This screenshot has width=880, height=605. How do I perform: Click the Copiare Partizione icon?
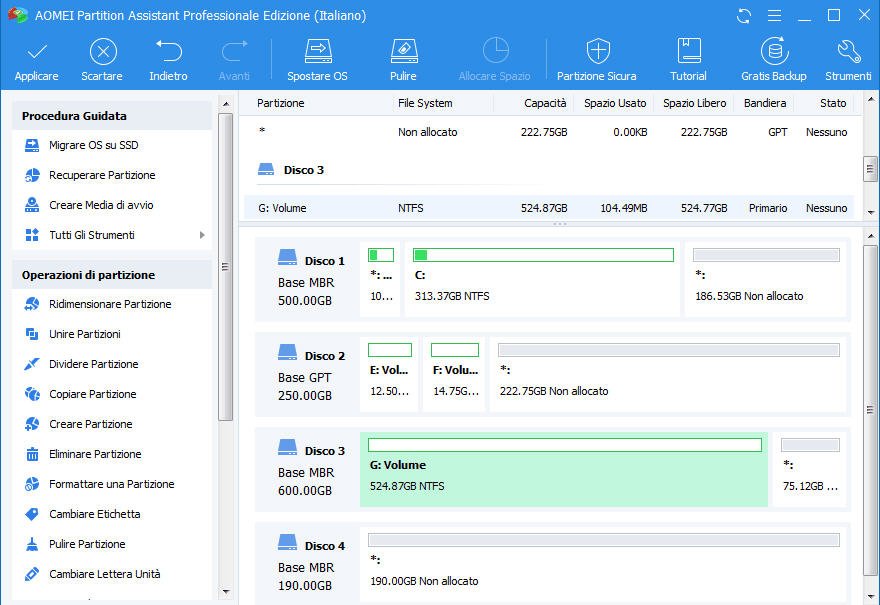pos(32,394)
